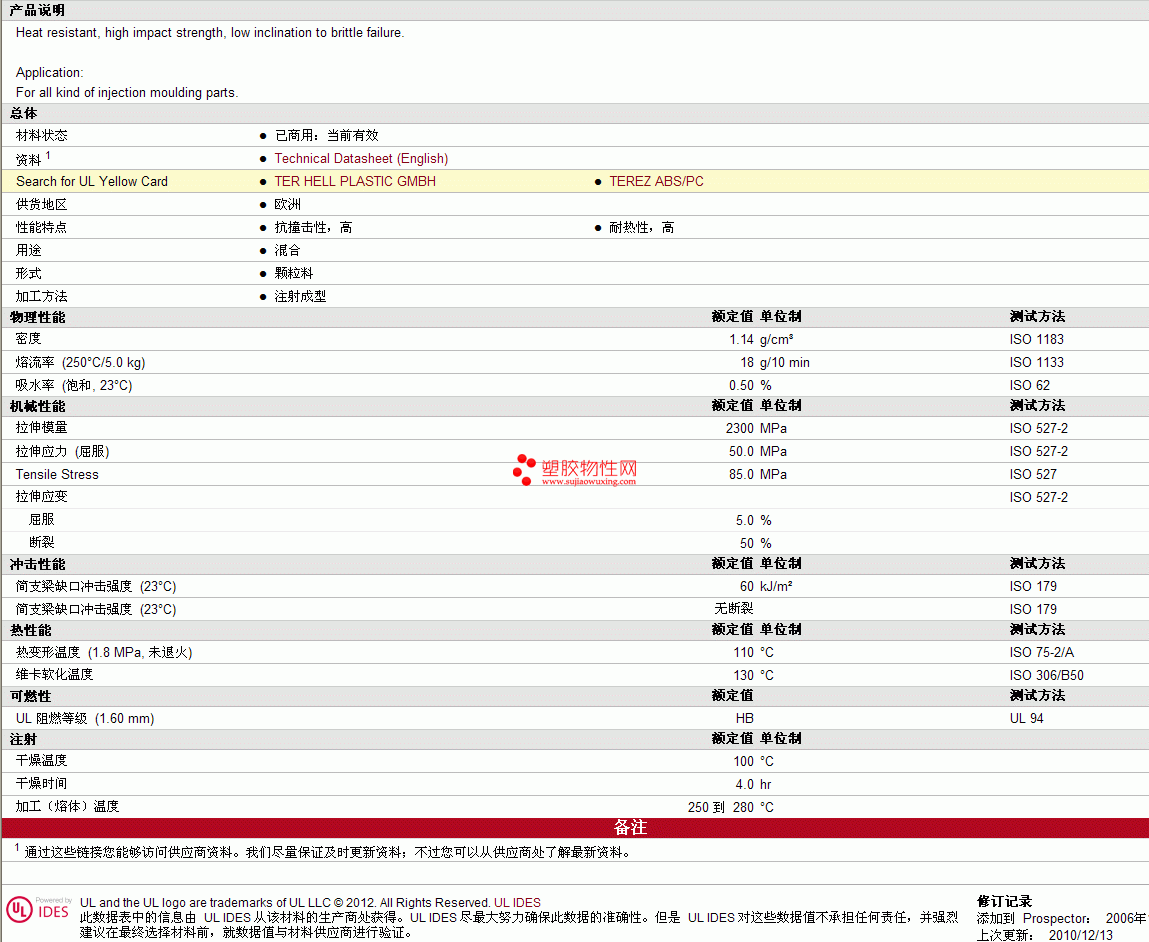Click the 颗粒料 value in the 形式 row
The height and width of the screenshot is (942, 1149).
click(294, 273)
